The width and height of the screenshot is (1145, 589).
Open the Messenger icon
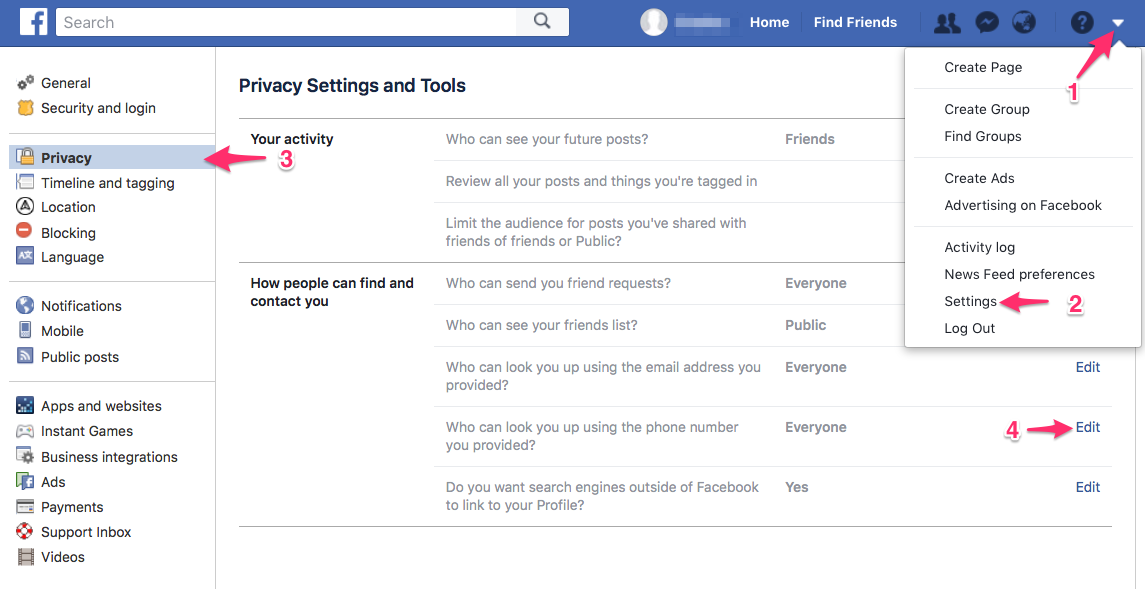[987, 22]
